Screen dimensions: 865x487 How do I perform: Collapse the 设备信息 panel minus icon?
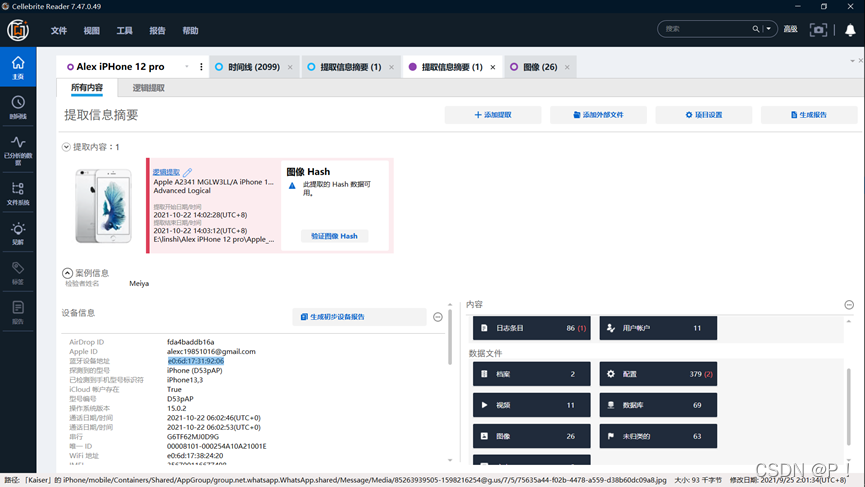pos(437,317)
